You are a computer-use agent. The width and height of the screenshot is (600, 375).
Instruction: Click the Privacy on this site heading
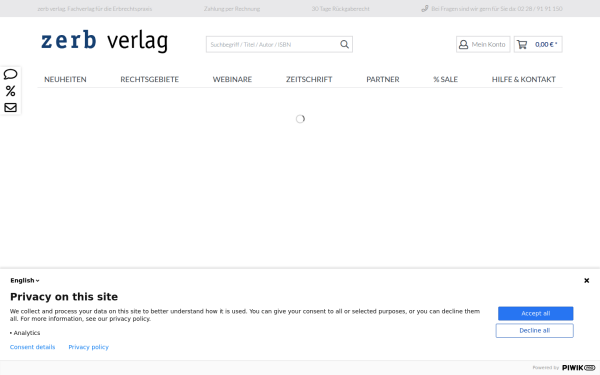click(64, 297)
